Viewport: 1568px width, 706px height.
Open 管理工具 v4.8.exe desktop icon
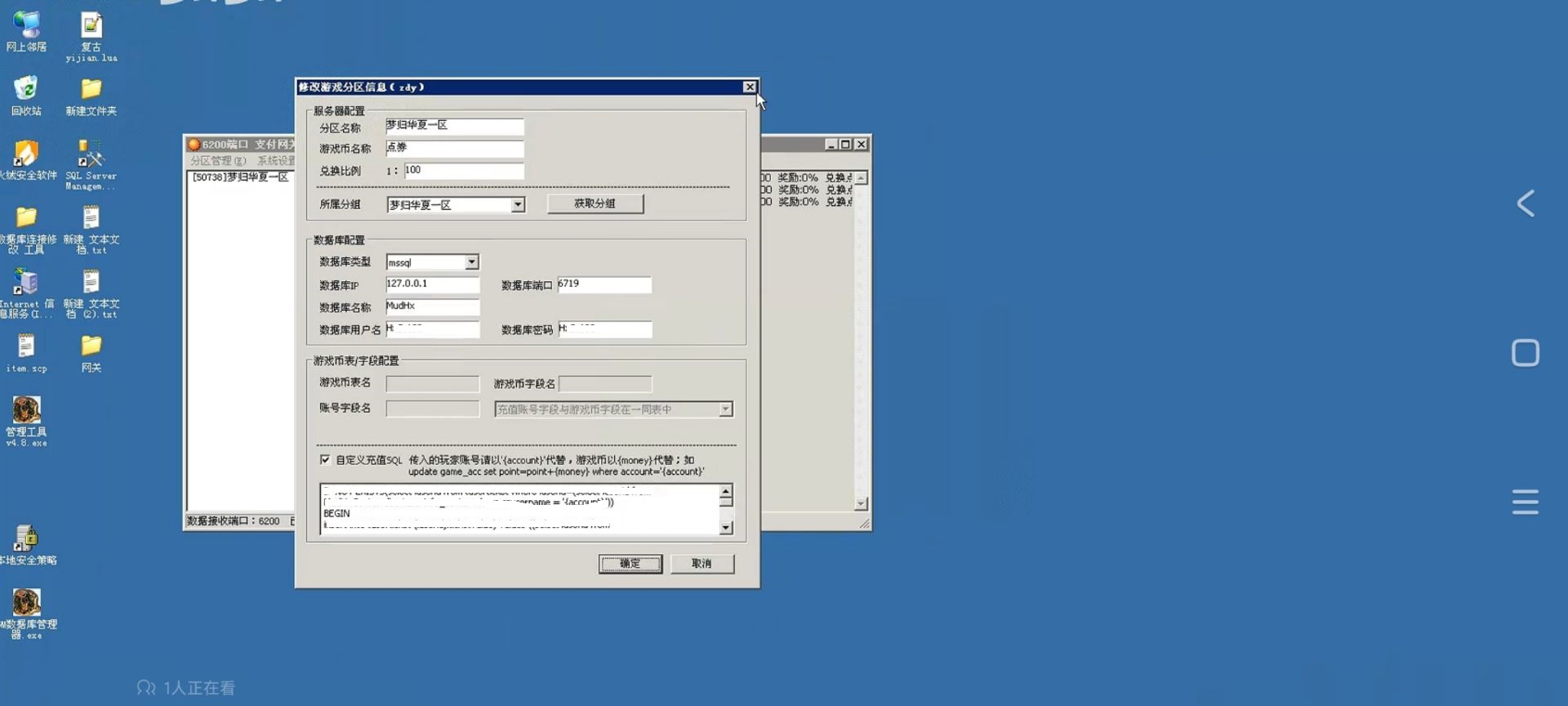(26, 411)
